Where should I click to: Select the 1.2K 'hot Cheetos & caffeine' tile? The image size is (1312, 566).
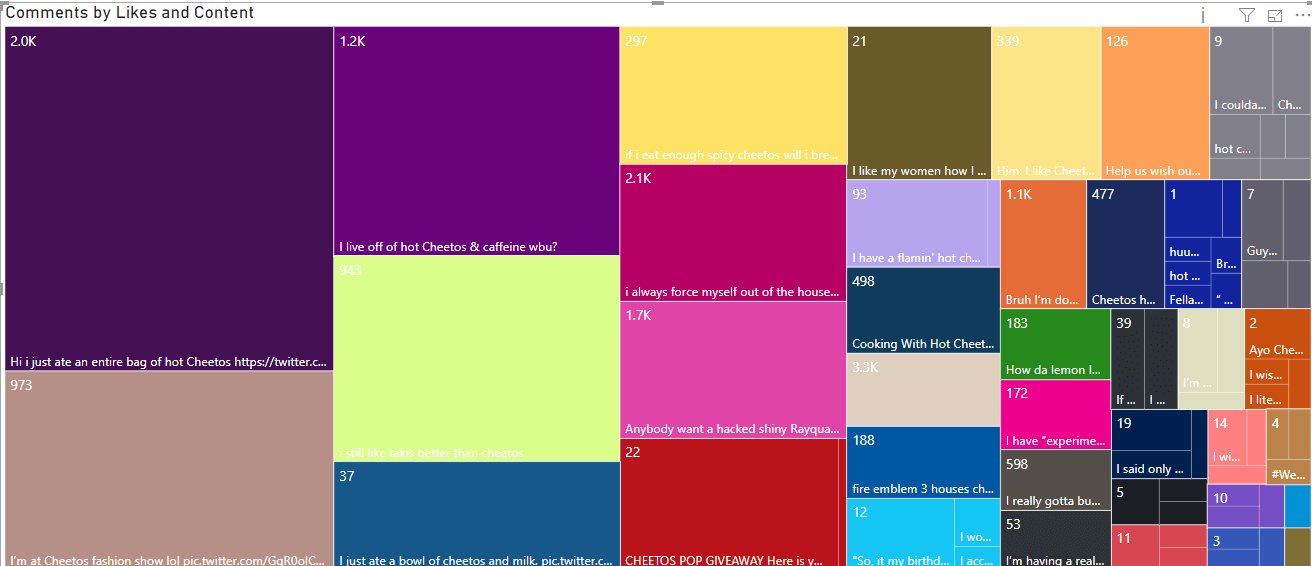pos(476,141)
